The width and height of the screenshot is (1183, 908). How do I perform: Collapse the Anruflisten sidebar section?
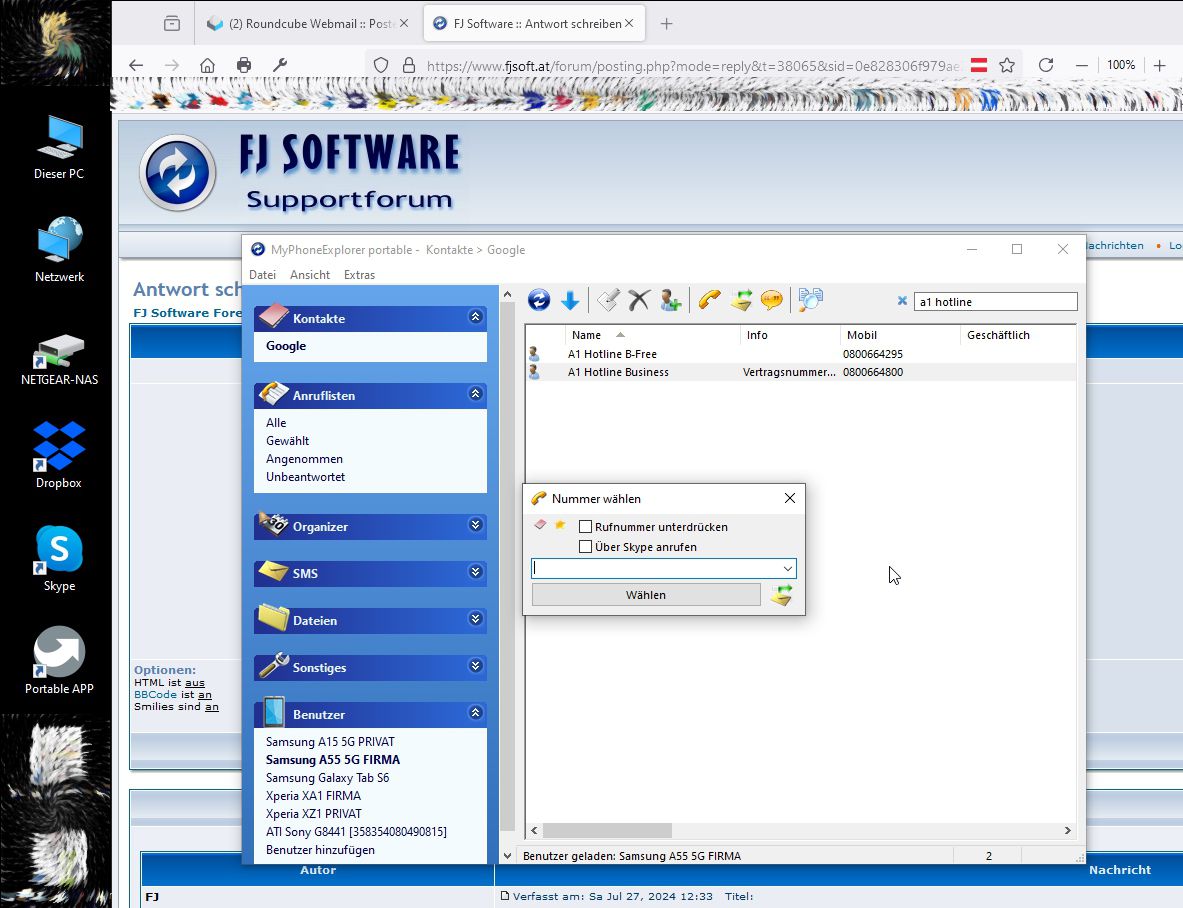[475, 395]
